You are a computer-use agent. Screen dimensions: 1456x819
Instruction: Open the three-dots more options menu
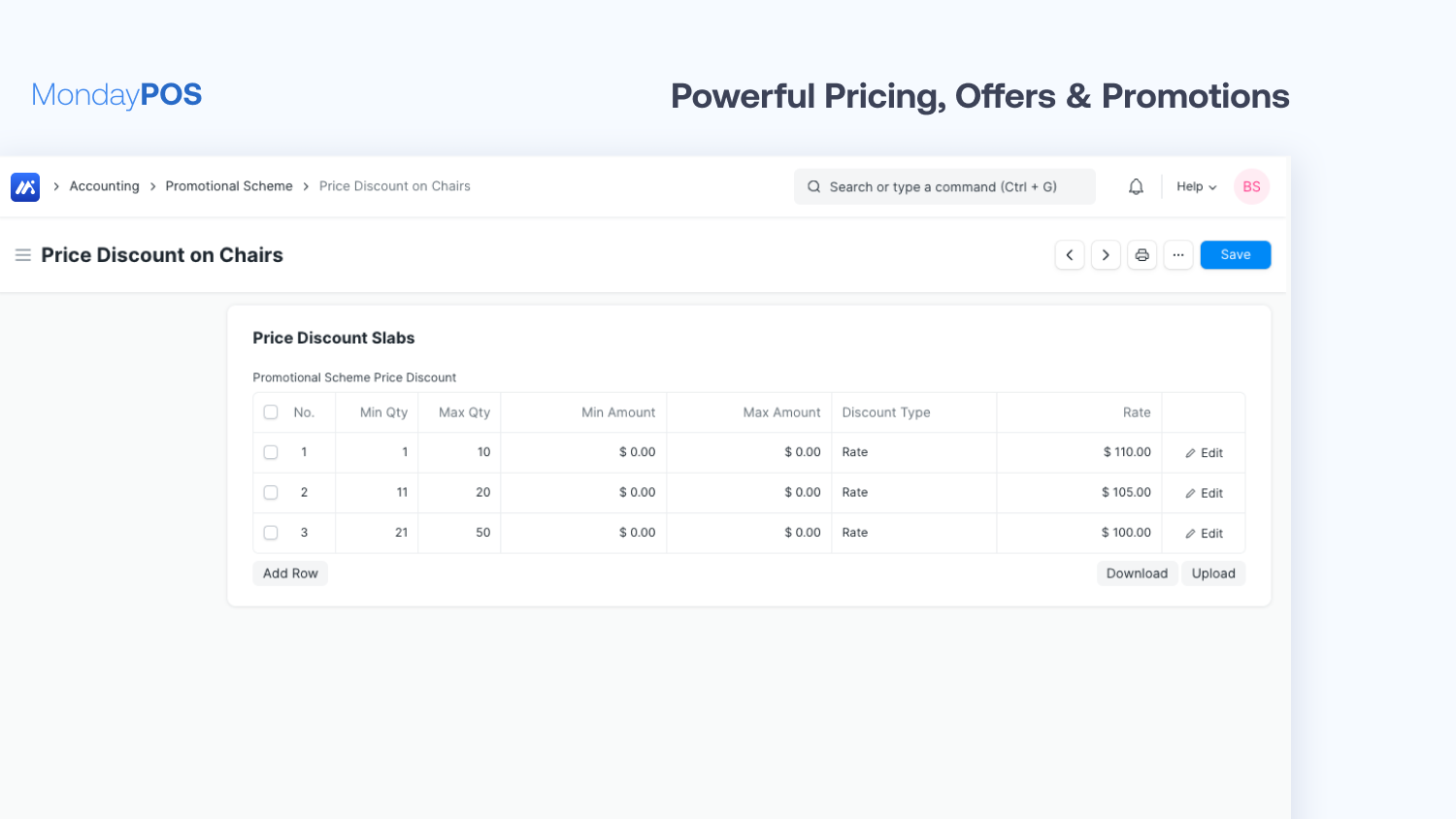click(1177, 255)
